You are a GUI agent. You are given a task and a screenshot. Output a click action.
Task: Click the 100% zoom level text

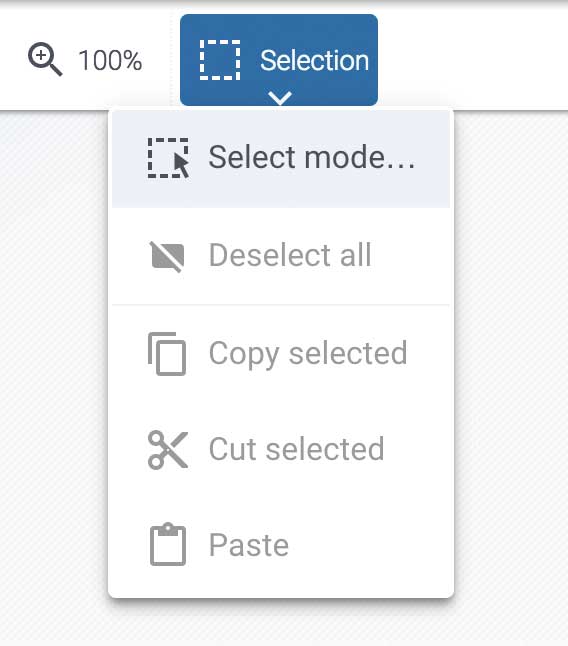tap(110, 61)
